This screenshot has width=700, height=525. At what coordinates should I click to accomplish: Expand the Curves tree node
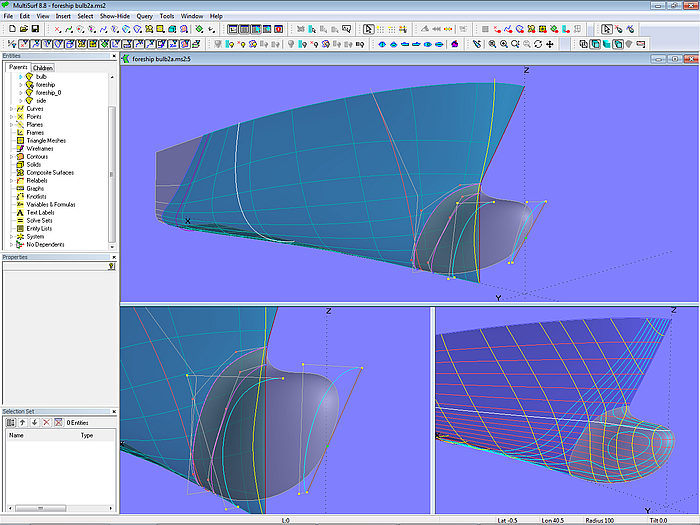pos(12,108)
